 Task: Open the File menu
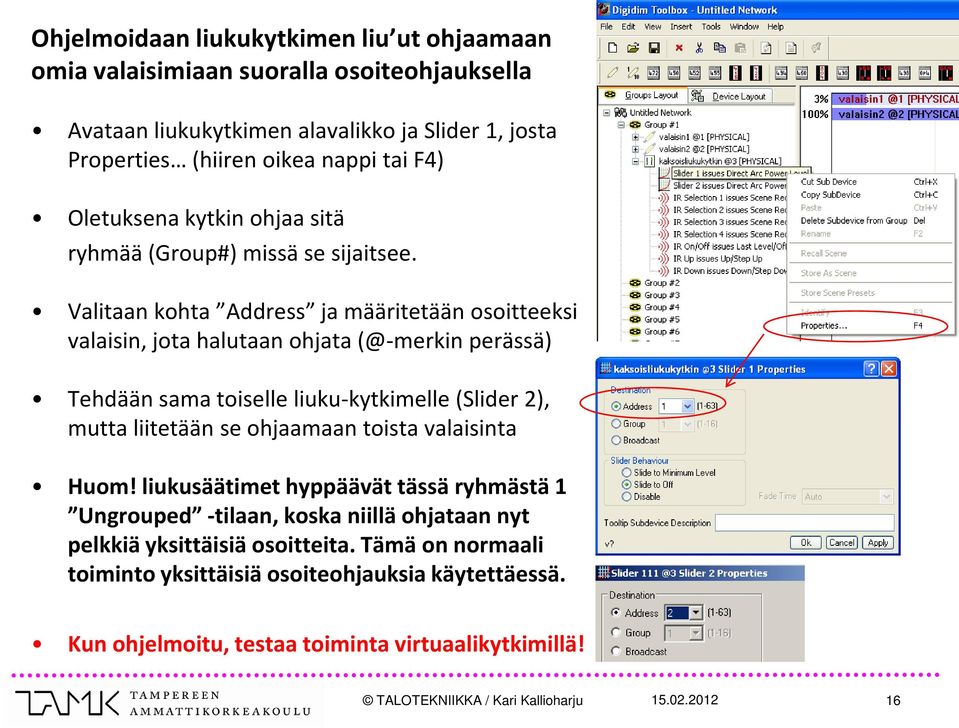pyautogui.click(x=606, y=26)
